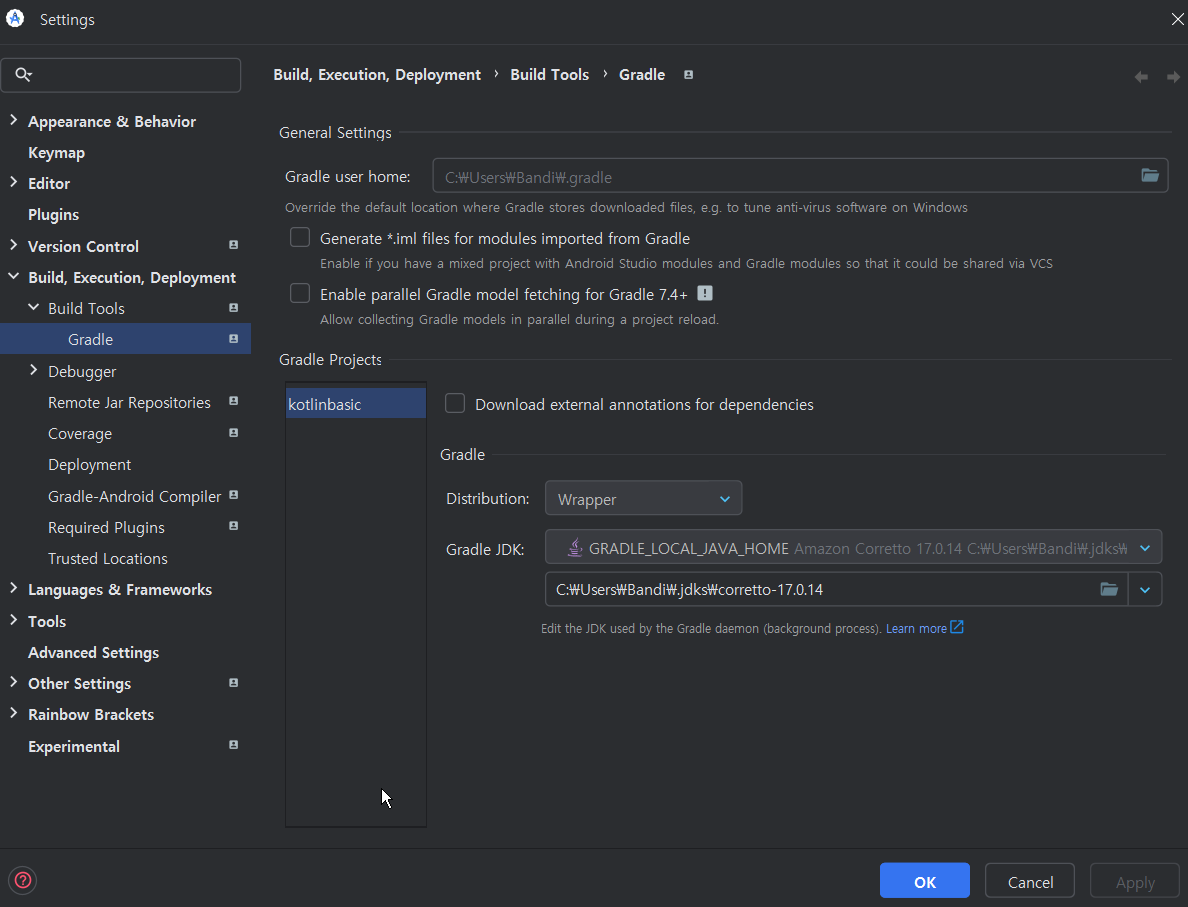Click project icon next to Coverage
Screen dimensions: 1188x907
click(x=233, y=433)
